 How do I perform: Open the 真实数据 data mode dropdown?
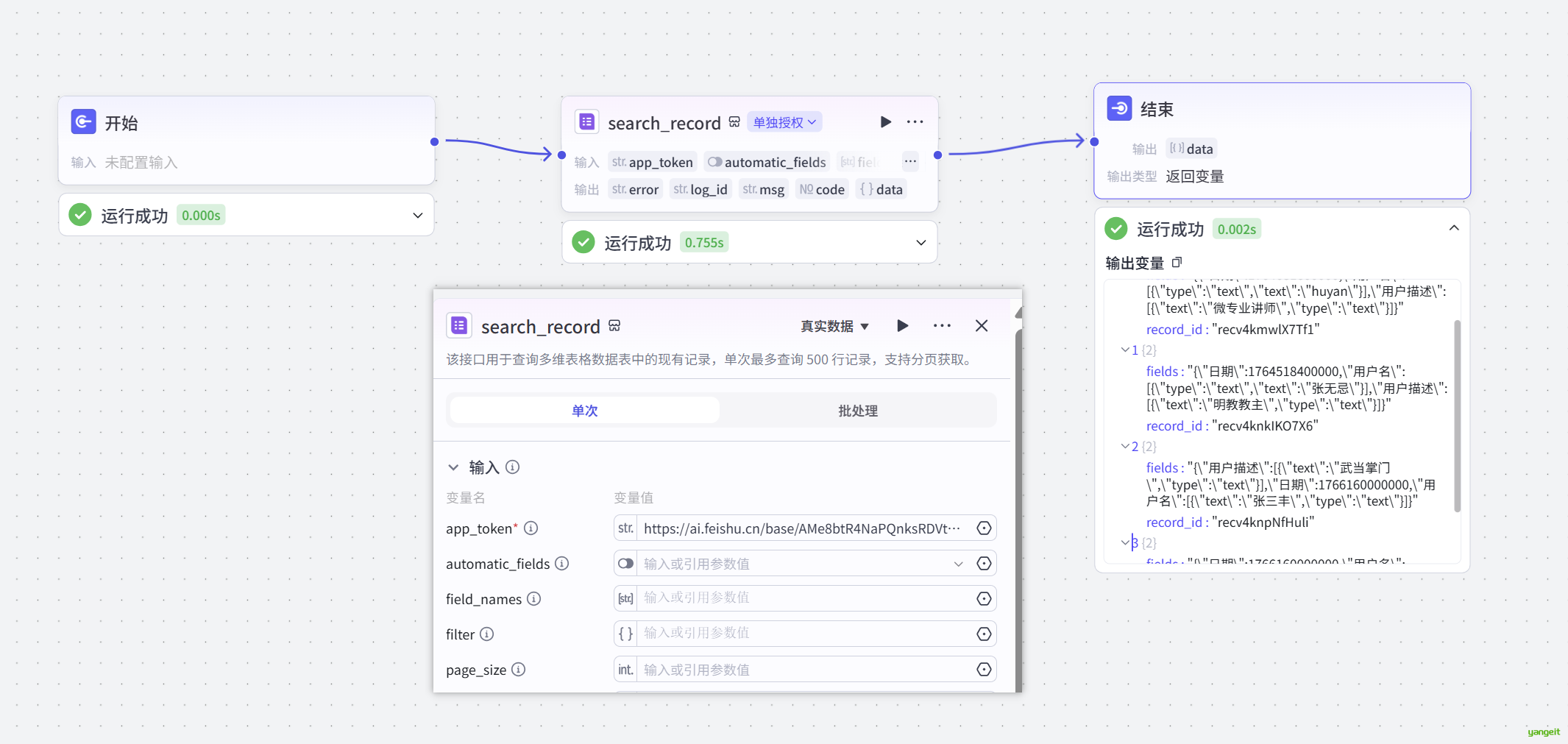(834, 326)
